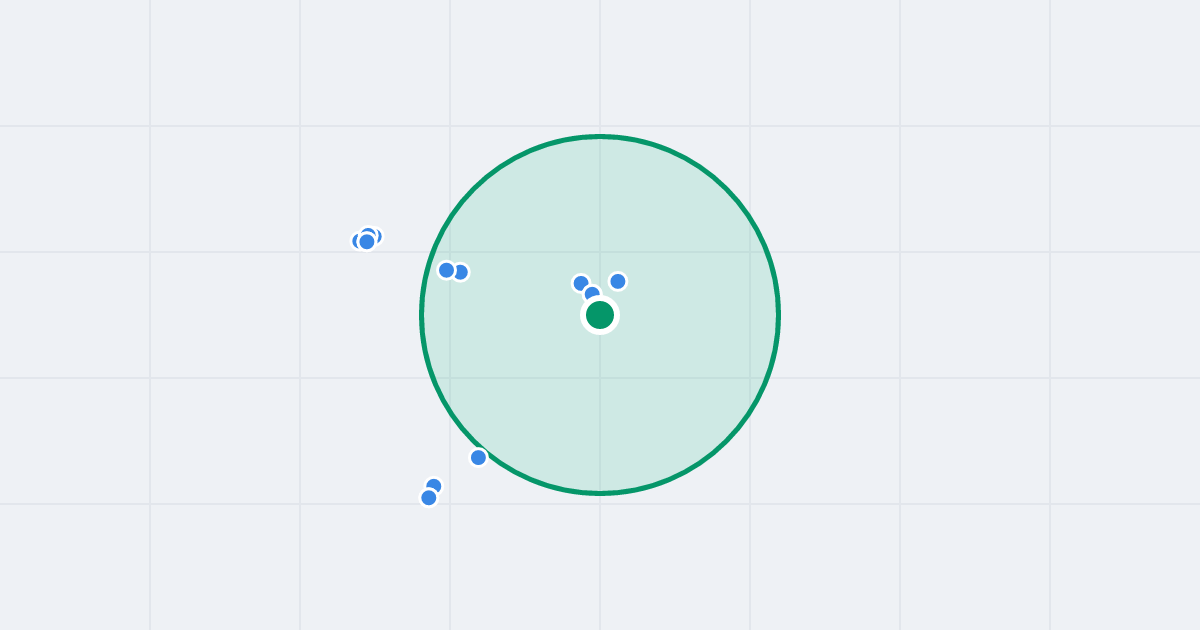Click the frontmost dot of the cluster outside the circle
Screen dimensions: 1200x630
coord(367,241)
